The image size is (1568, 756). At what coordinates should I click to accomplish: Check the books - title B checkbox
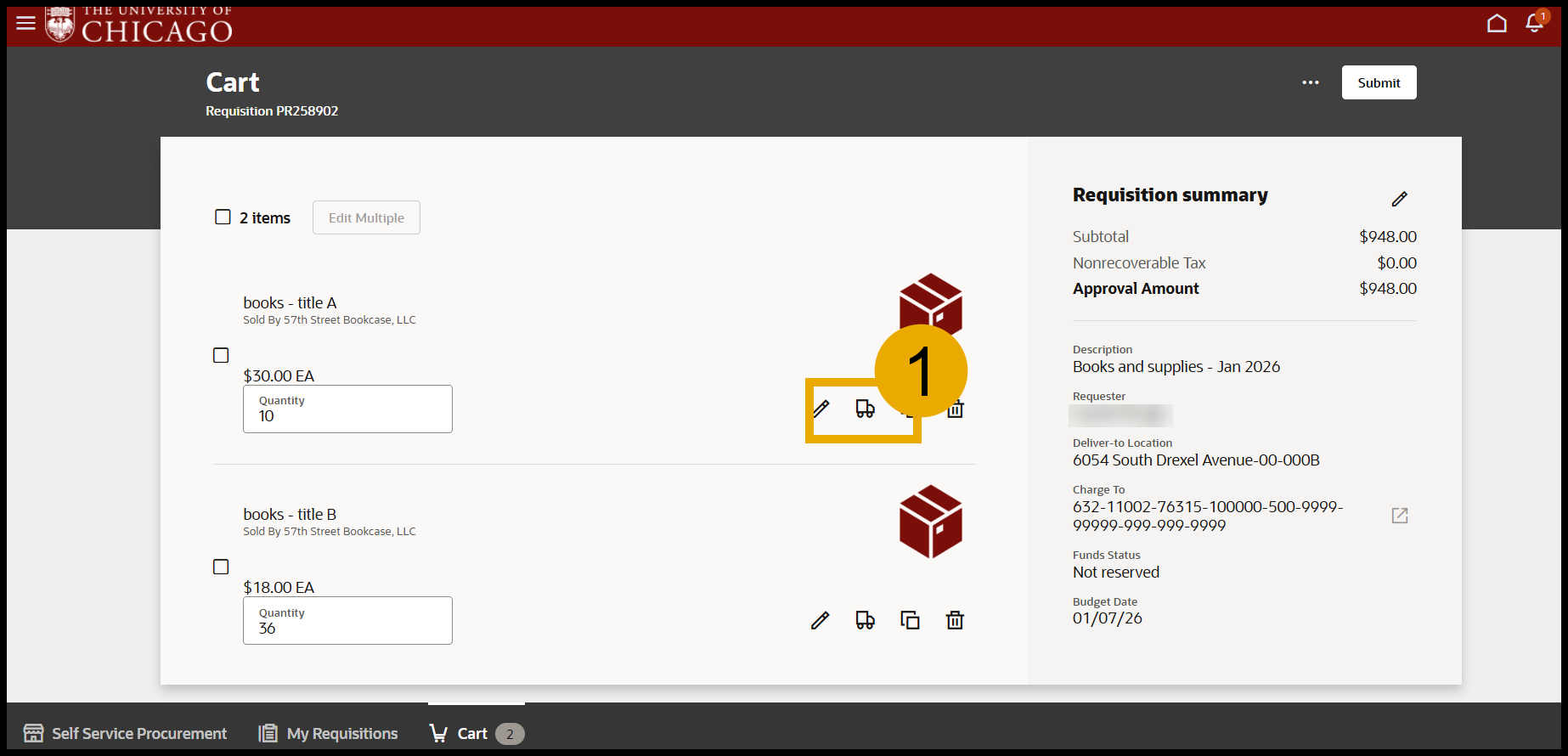[x=221, y=567]
